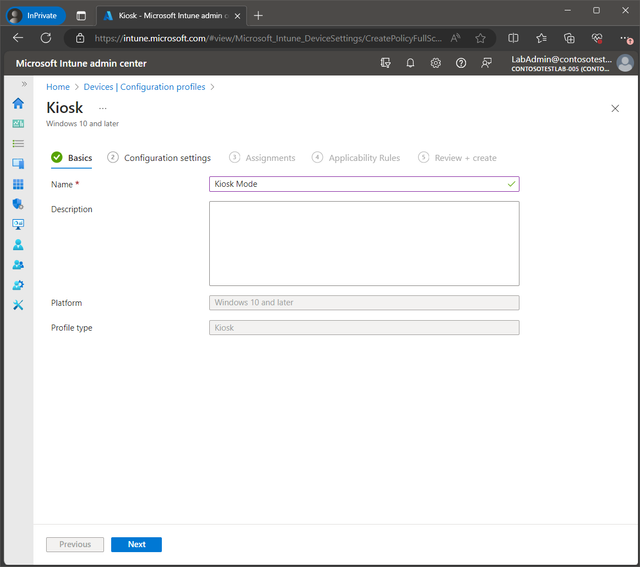Image resolution: width=640 pixels, height=567 pixels.
Task: Open the Collections icon
Action: 569,38
